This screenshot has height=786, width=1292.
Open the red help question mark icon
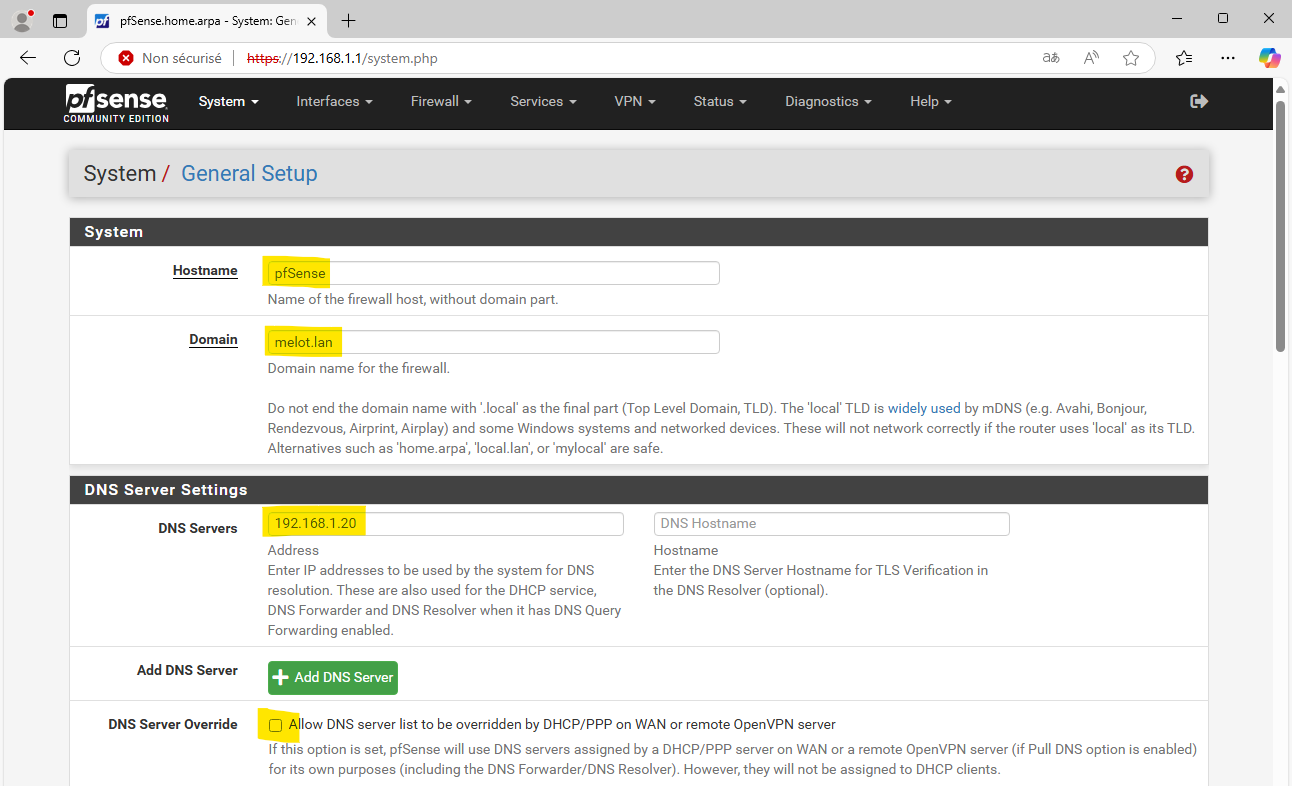tap(1184, 174)
